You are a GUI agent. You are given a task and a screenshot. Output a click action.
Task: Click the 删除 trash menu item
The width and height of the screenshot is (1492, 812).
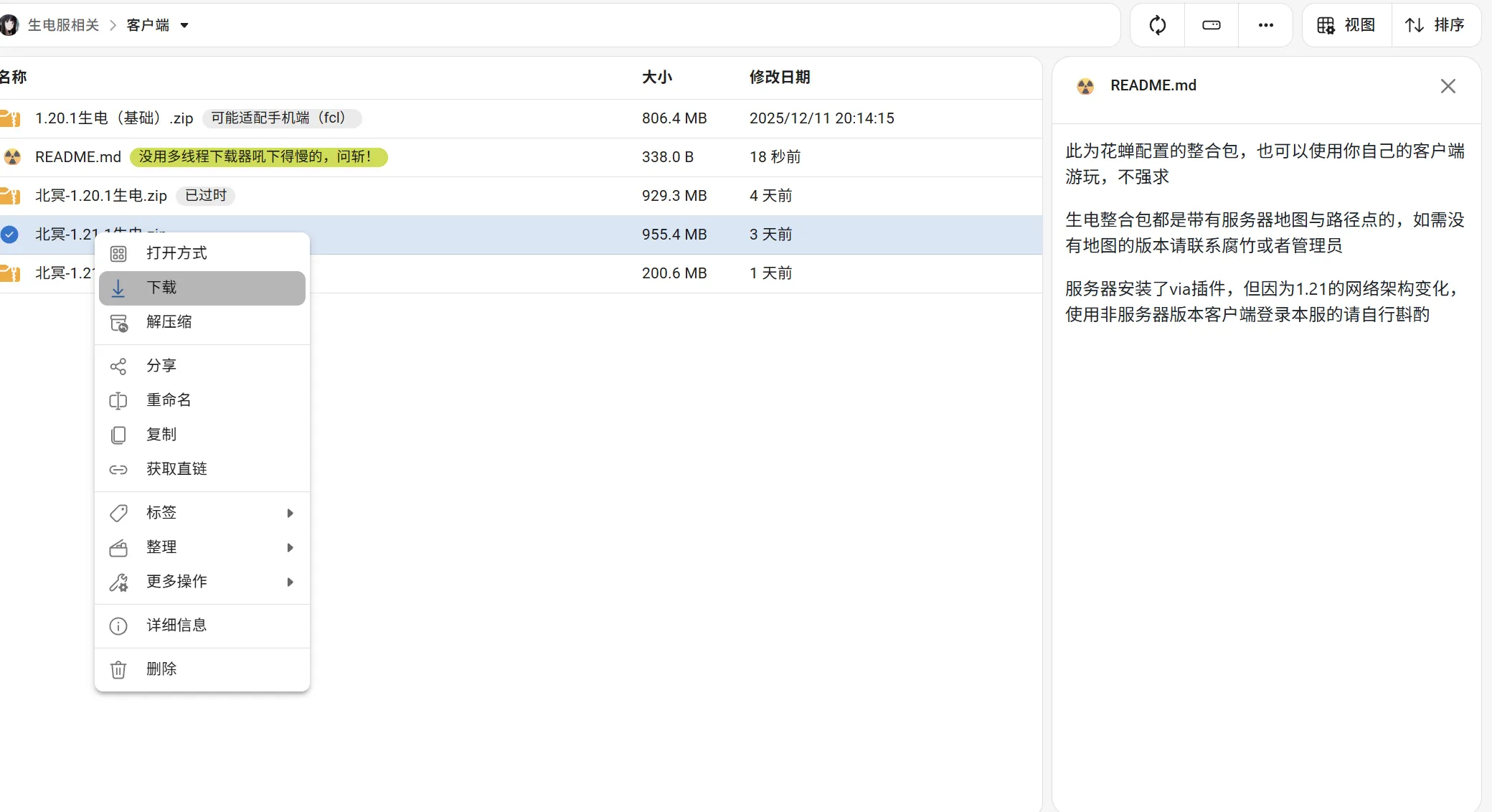[x=202, y=669]
